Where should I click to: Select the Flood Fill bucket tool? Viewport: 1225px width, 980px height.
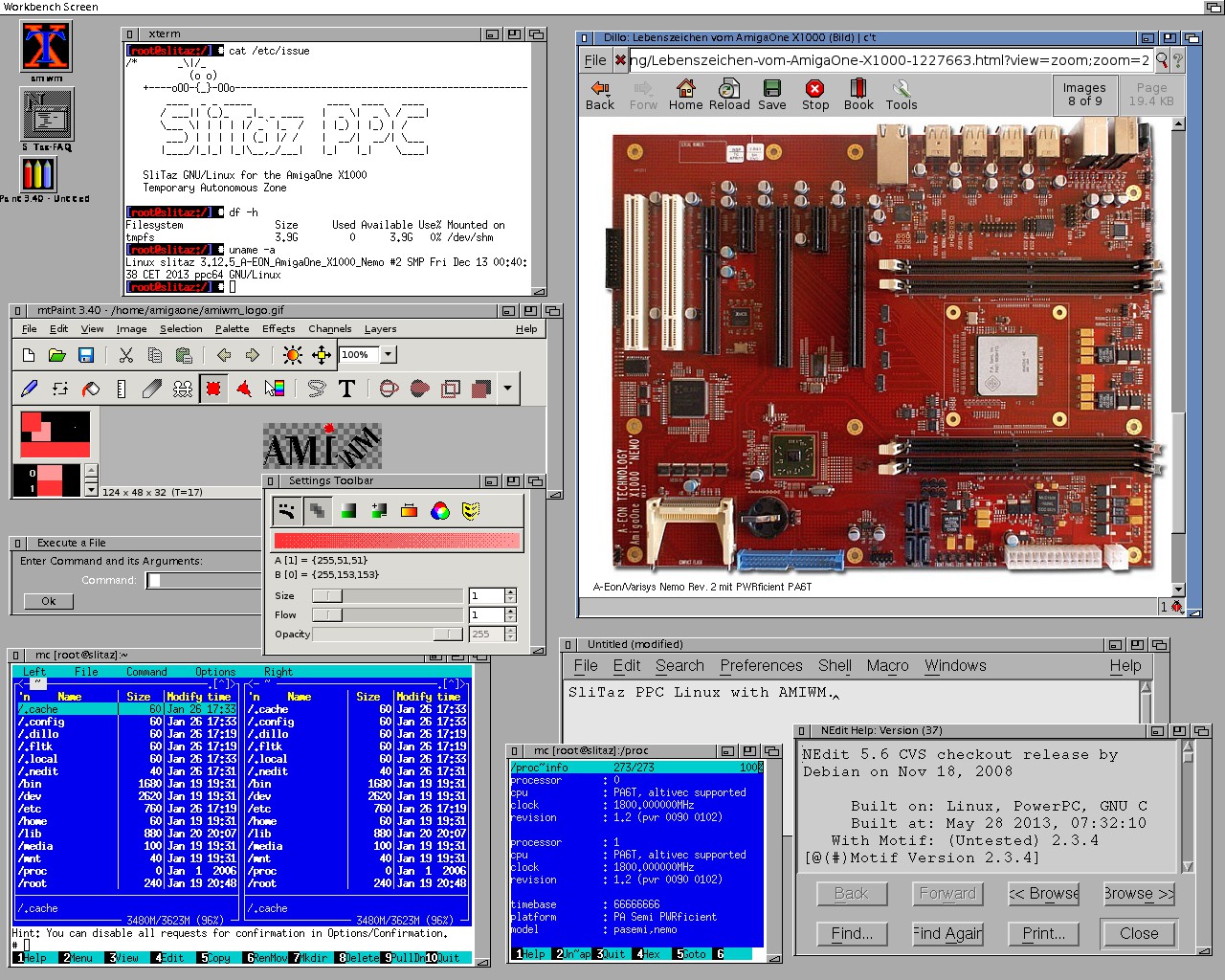[x=91, y=389]
